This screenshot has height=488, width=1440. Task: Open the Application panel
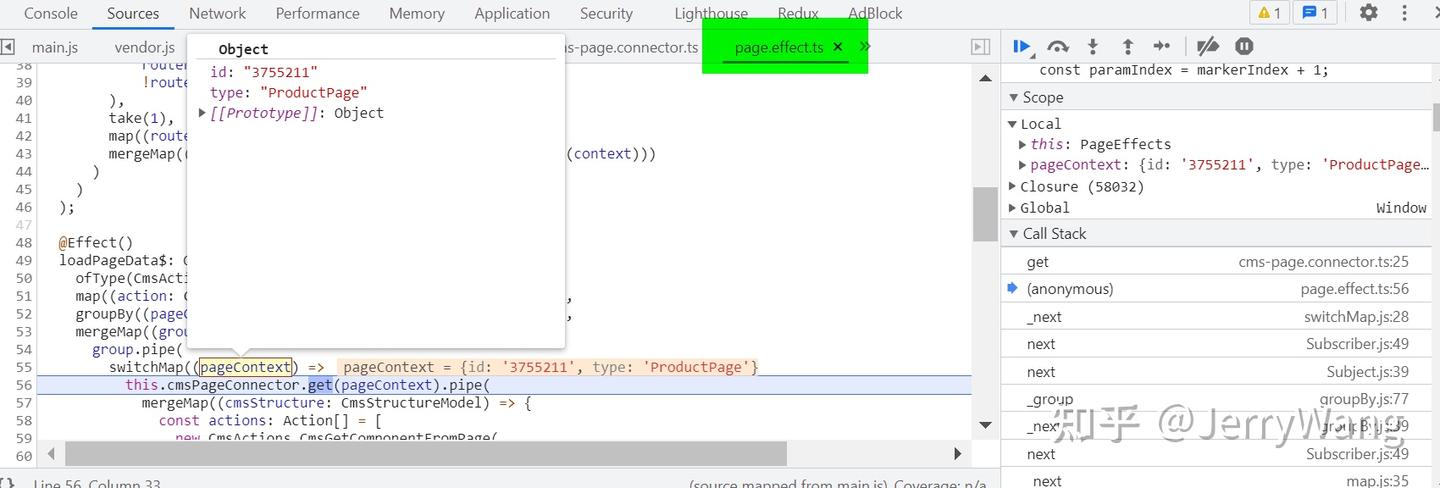pos(512,13)
